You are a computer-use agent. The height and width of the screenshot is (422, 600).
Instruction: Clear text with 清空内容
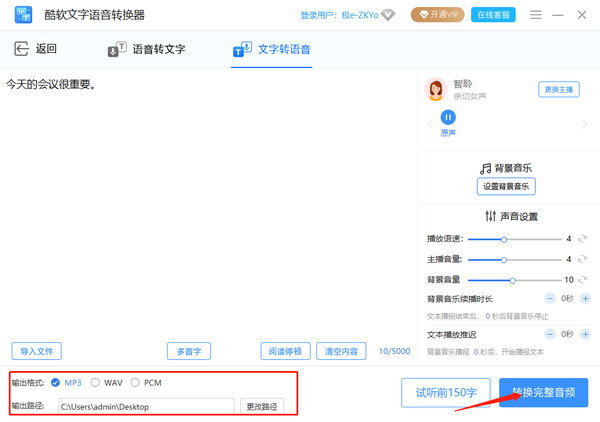click(341, 351)
